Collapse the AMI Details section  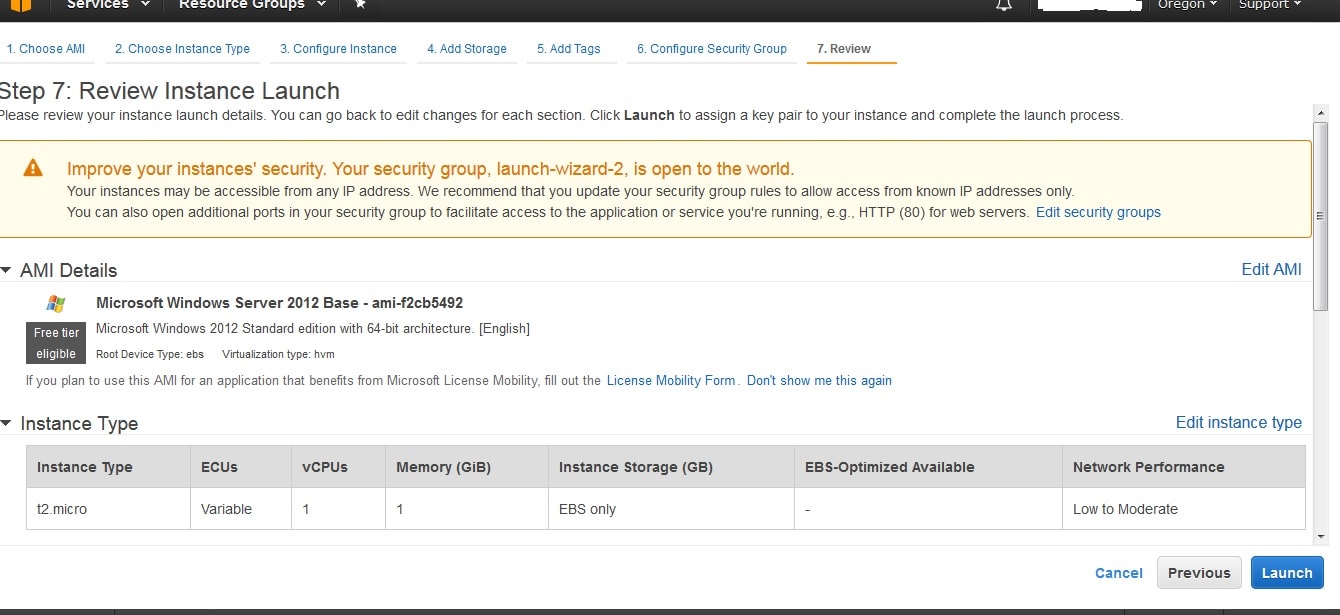(x=6, y=270)
